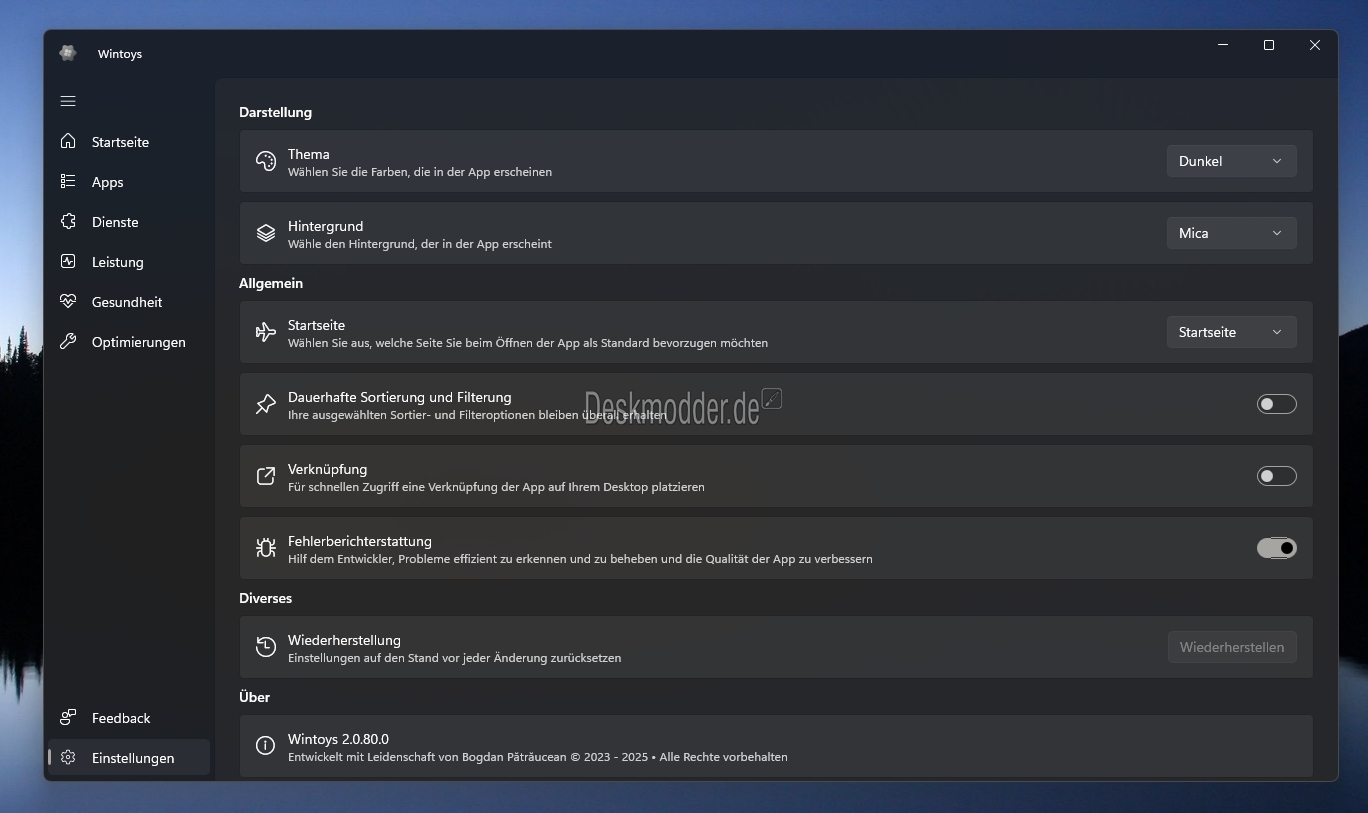Open the Optimierungen page

coord(129,342)
